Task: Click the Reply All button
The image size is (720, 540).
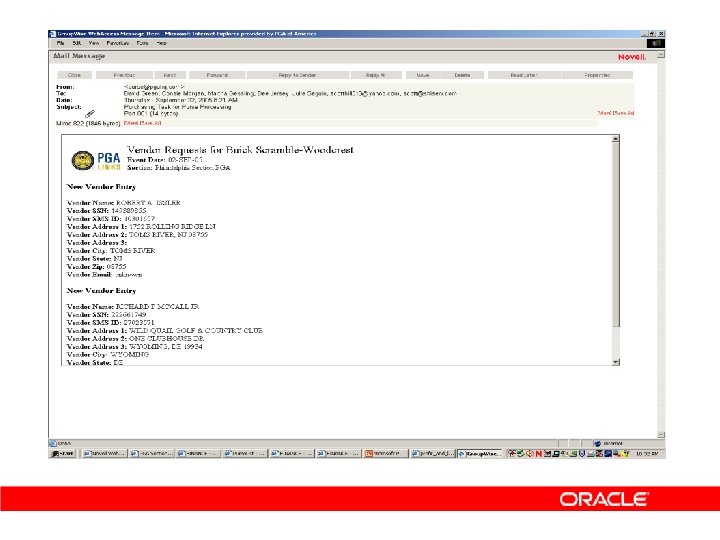Action: tap(375, 75)
